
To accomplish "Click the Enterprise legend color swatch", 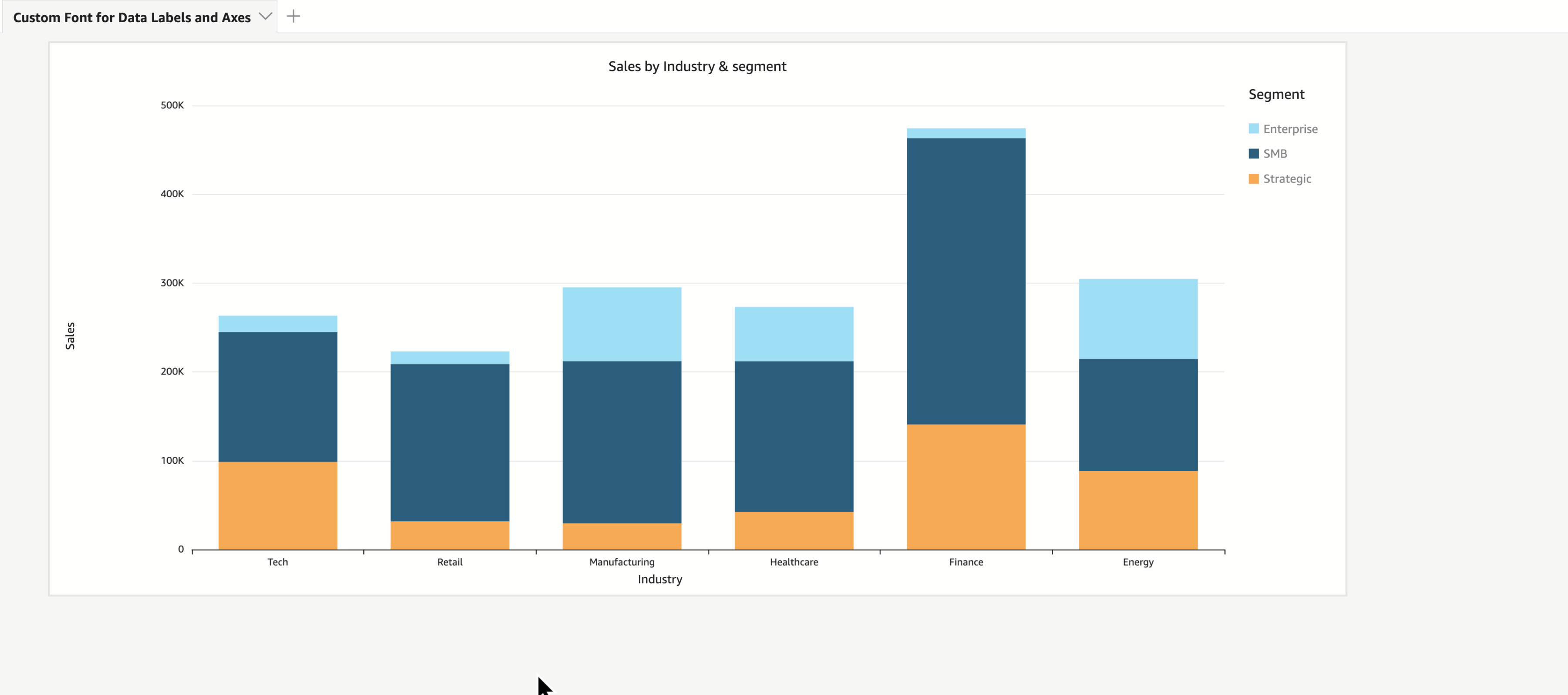I will click(1253, 128).
